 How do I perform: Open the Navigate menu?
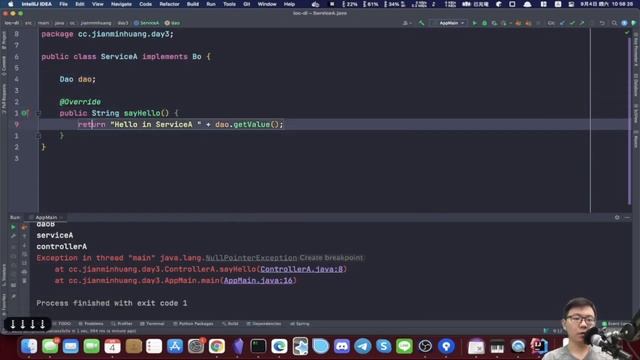click(x=121, y=4)
